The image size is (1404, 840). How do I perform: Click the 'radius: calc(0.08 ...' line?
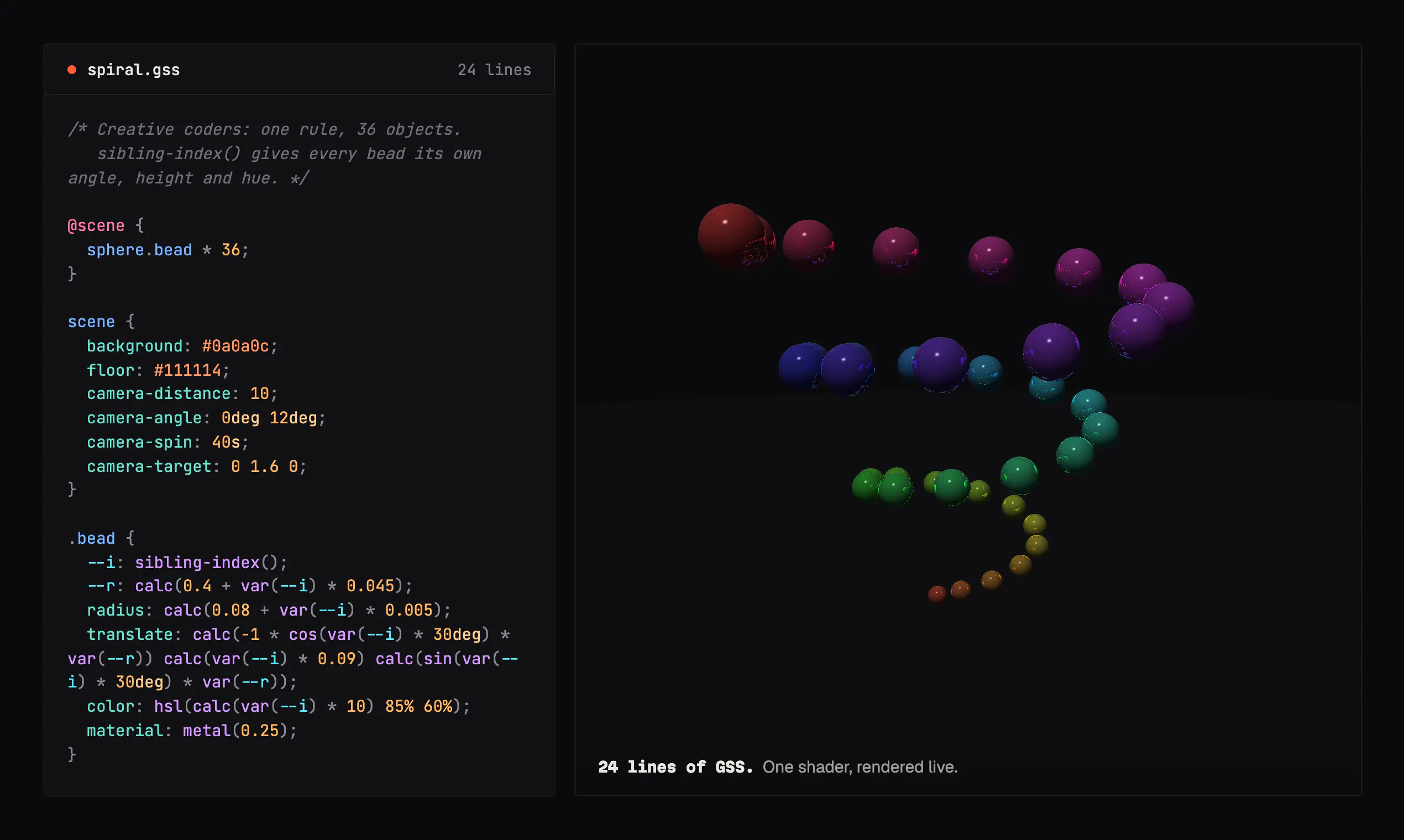pyautogui.click(x=269, y=610)
